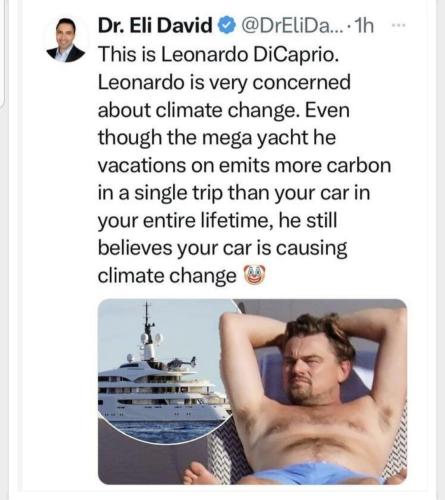Click the line "believes your car is causing"

222,249
